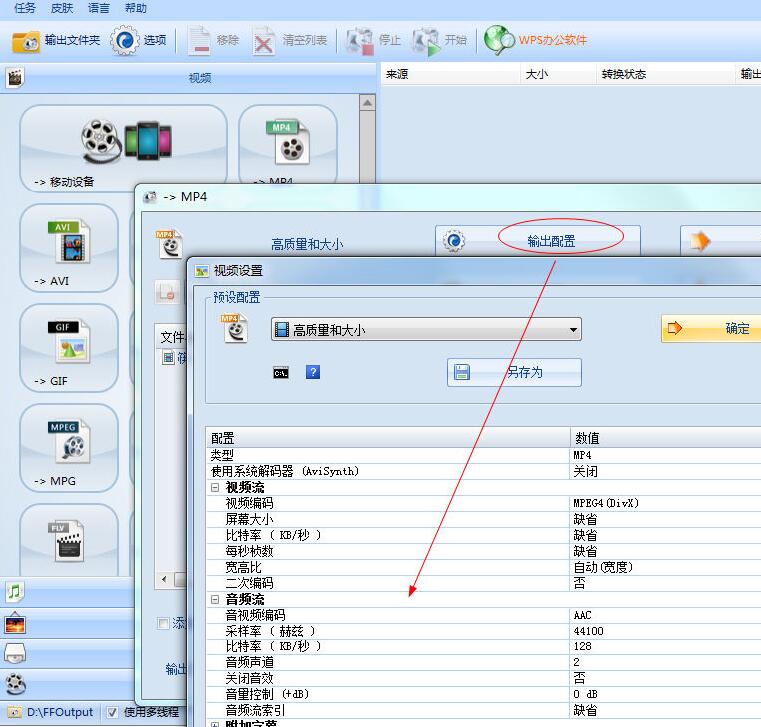
Task: Click the gear icon beside 输出配置
Action: coord(454,241)
